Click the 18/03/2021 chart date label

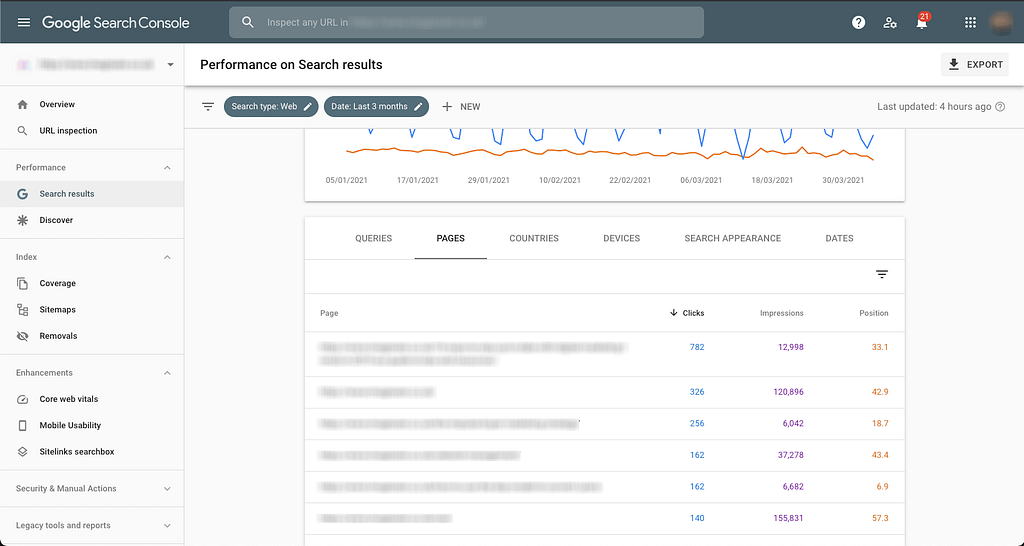click(x=772, y=180)
